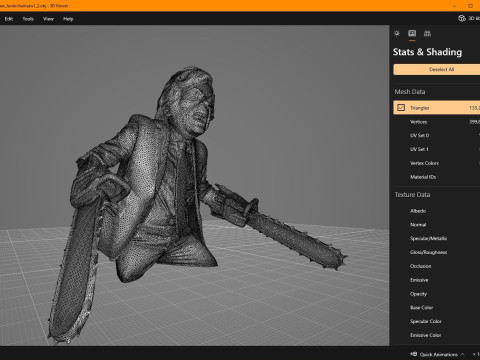This screenshot has height=360, width=480.
Task: Show the Occlusion texture
Action: coord(437,266)
